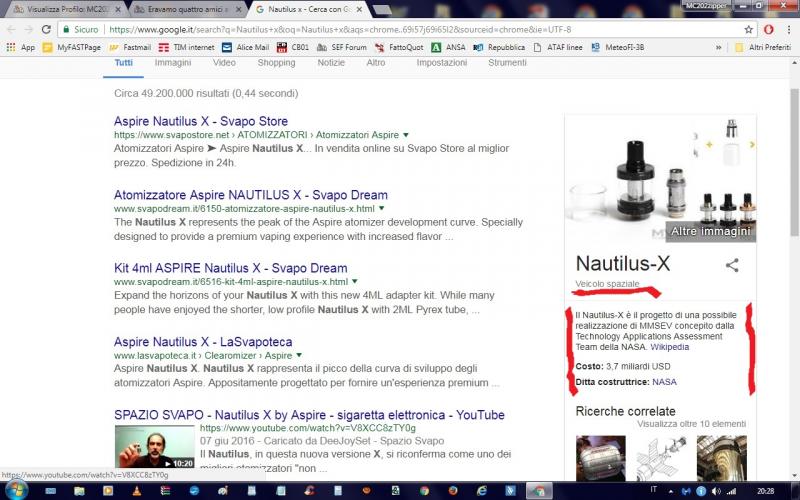
Task: Launch VLC from the taskbar cone icon
Action: click(x=137, y=491)
